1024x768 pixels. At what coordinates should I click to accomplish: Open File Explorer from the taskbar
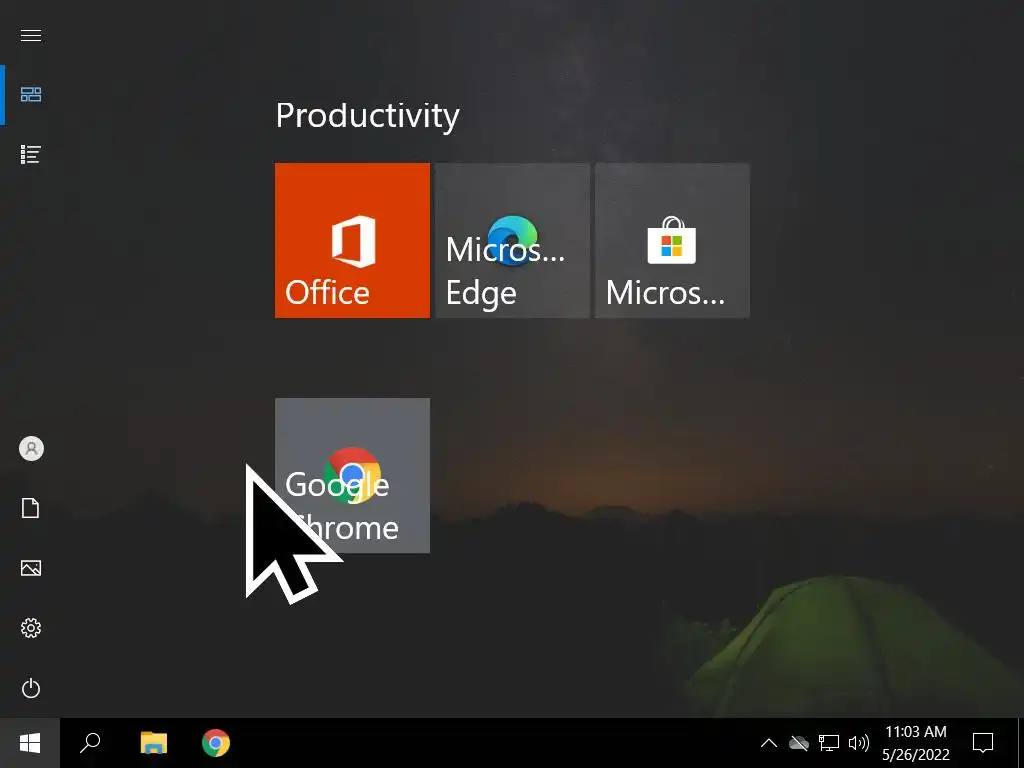click(x=154, y=743)
